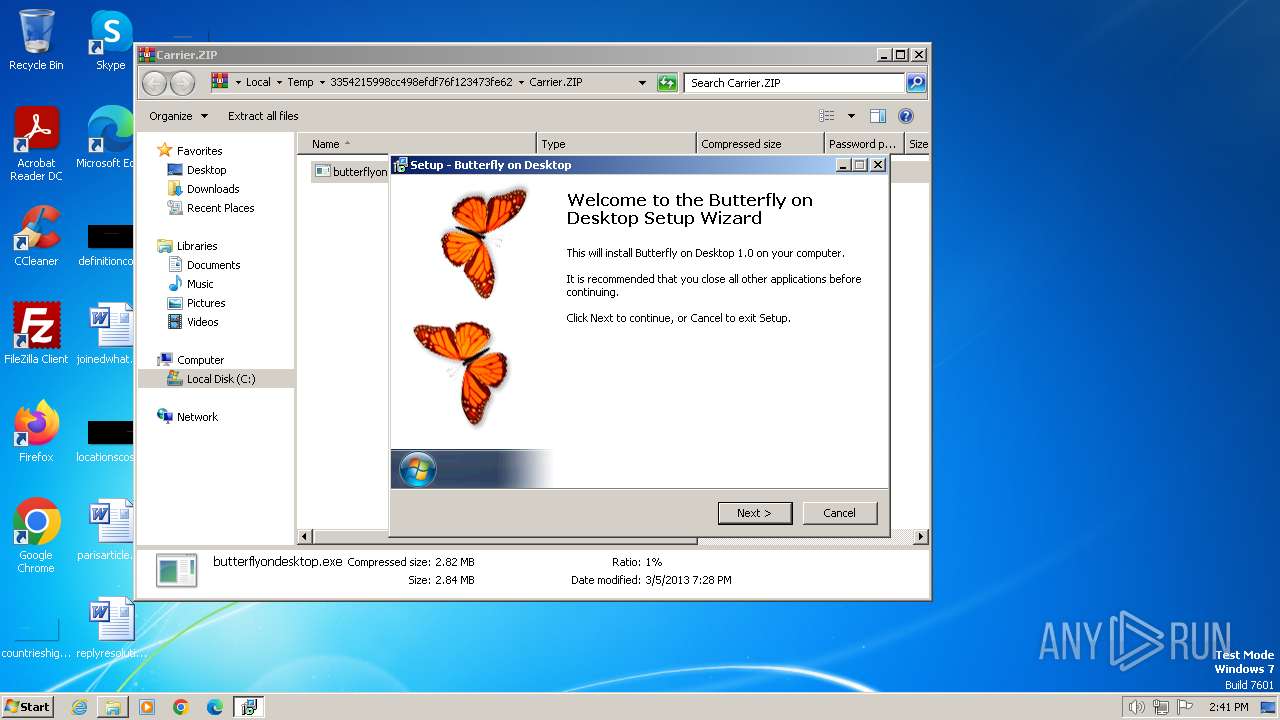Click the network tray icon
Screen dimensions: 1280x720
[x=1161, y=707]
